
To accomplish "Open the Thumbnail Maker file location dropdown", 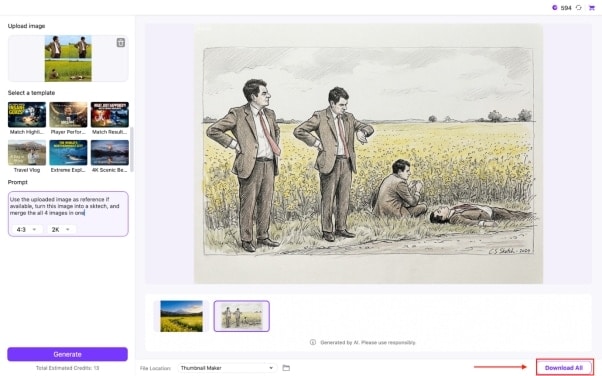I will [227, 368].
